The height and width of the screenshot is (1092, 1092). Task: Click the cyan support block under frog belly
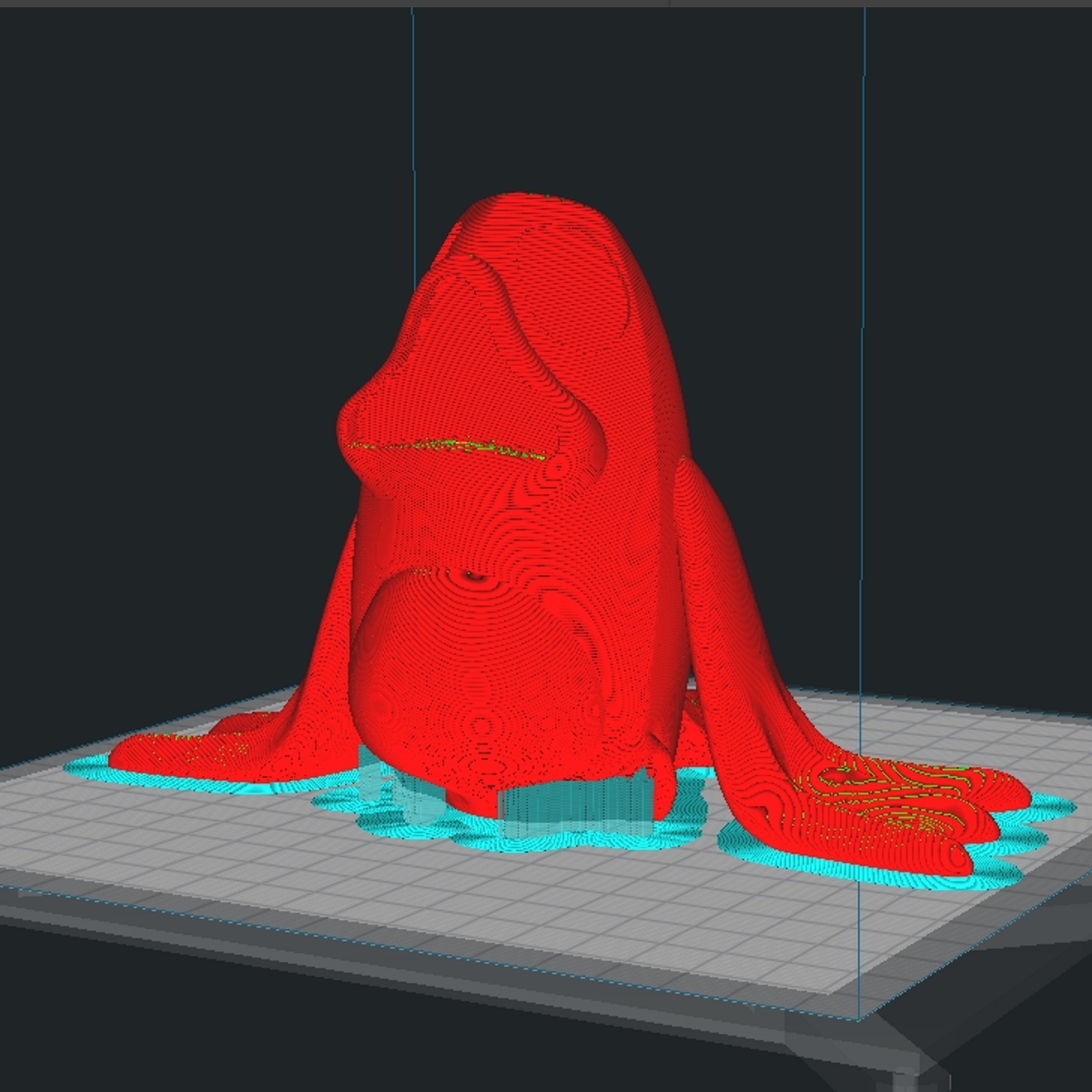coord(575,806)
